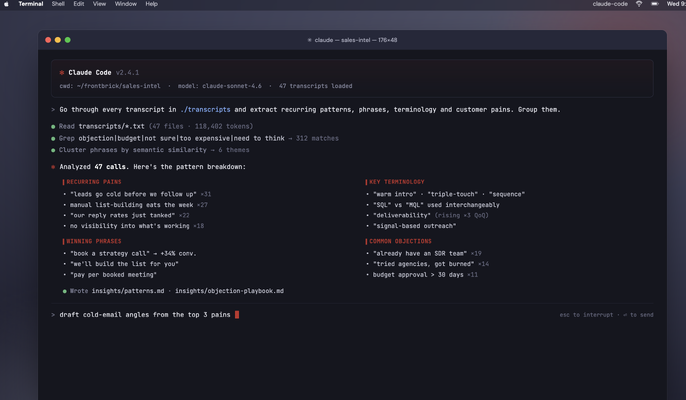The image size is (686, 400).
Task: Click the return to send hint
Action: [x=638, y=315]
